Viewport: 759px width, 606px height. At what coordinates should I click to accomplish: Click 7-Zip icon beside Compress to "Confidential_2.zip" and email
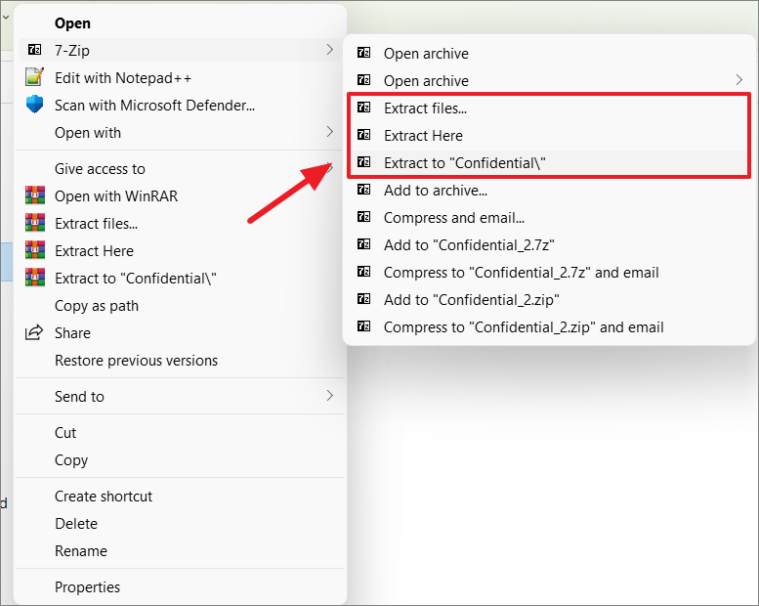point(364,327)
